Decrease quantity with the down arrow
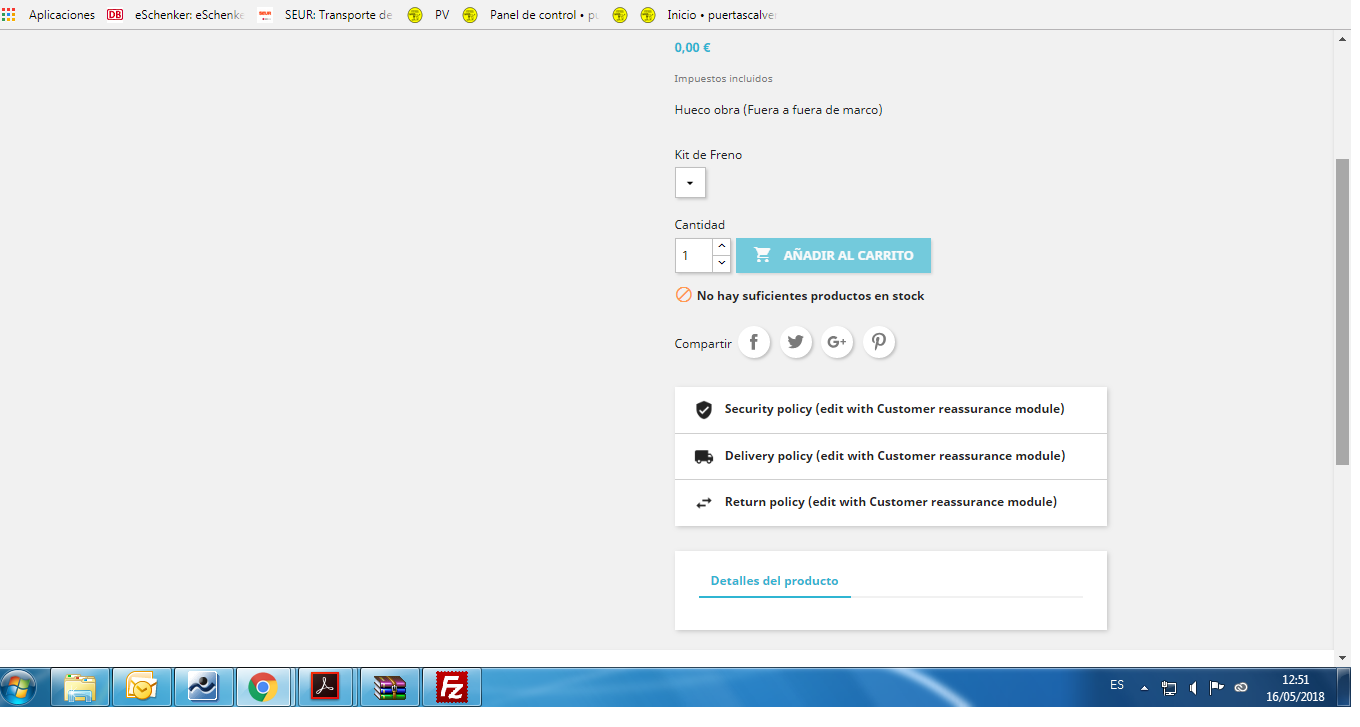 pos(721,263)
